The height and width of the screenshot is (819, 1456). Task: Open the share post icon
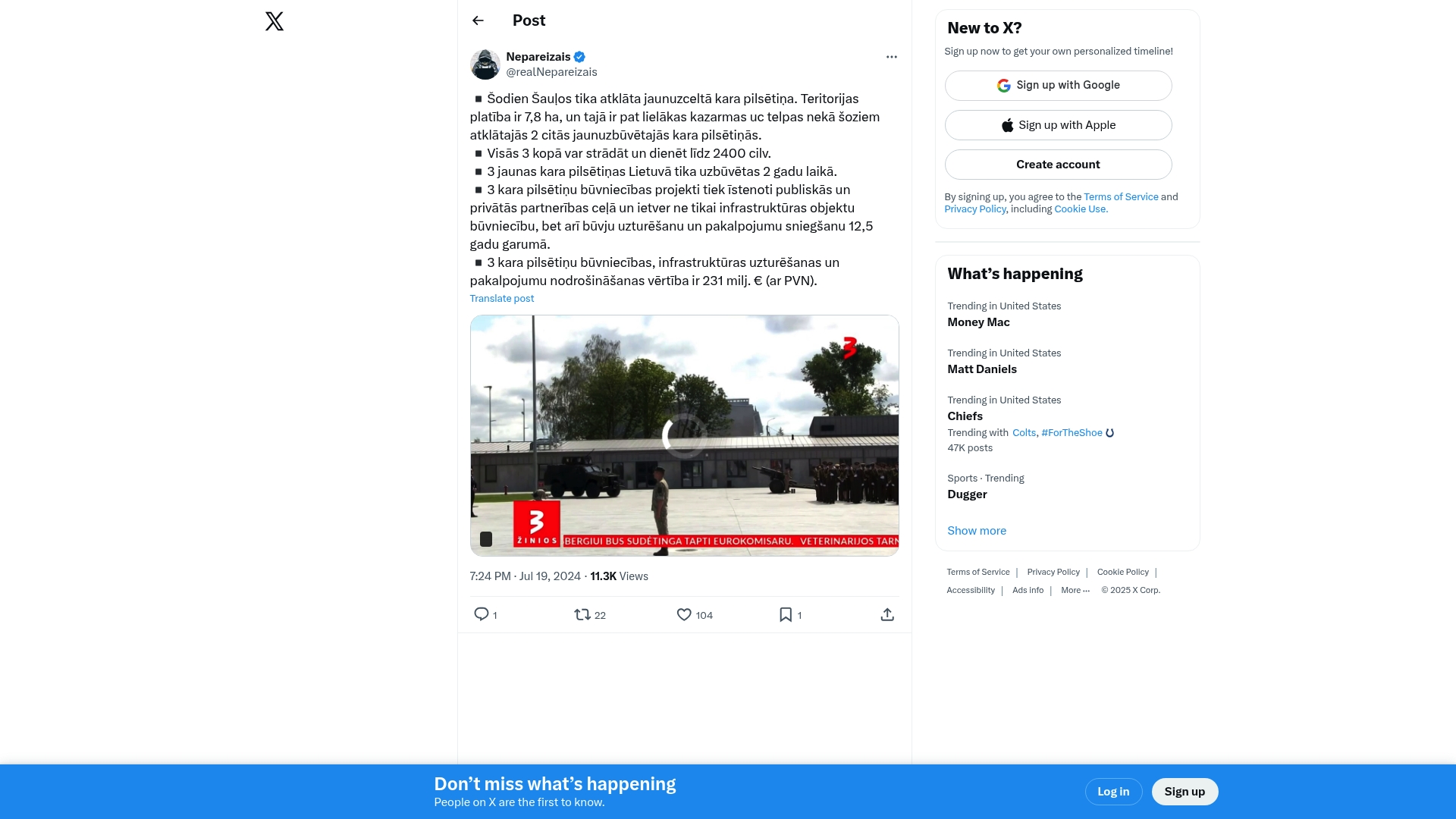pos(887,614)
